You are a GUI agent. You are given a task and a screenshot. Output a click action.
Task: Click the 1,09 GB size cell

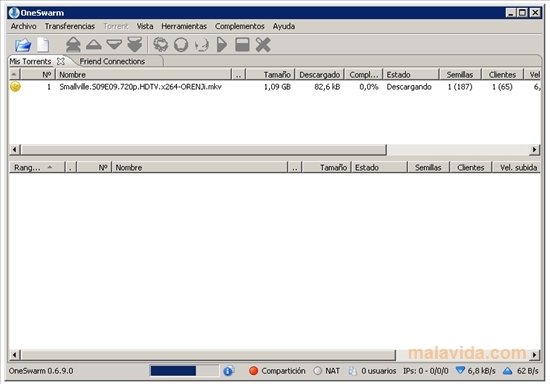[x=277, y=87]
